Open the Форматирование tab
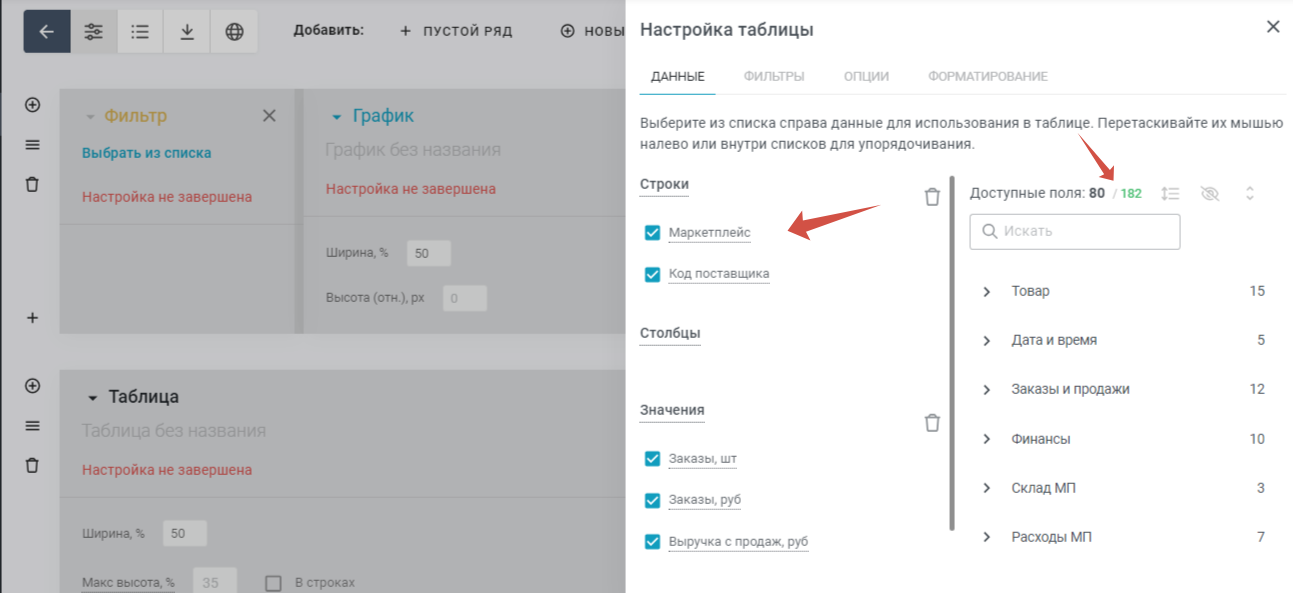 pos(987,76)
